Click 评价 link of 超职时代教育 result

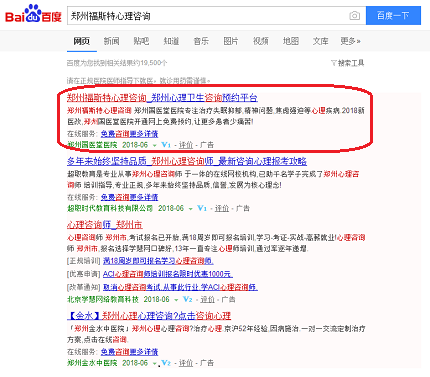coord(222,208)
